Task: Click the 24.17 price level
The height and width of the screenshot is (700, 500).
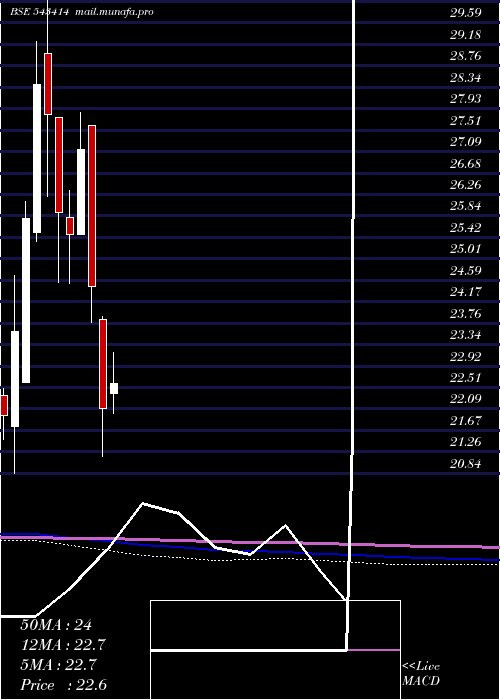Action: 466,292
